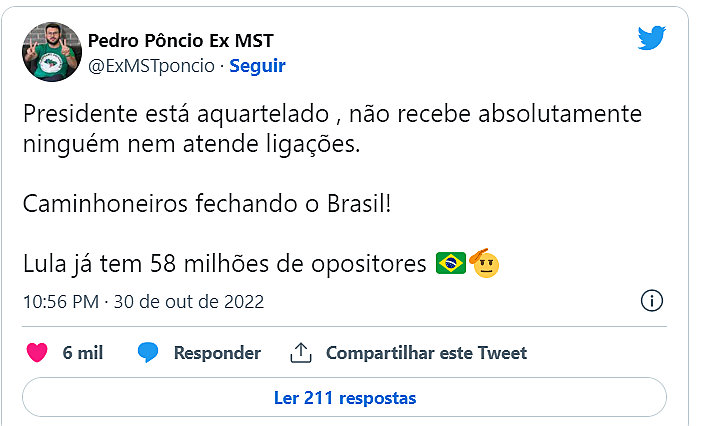This screenshot has width=719, height=426.
Task: Click the Twitter bird logo
Action: click(x=652, y=39)
